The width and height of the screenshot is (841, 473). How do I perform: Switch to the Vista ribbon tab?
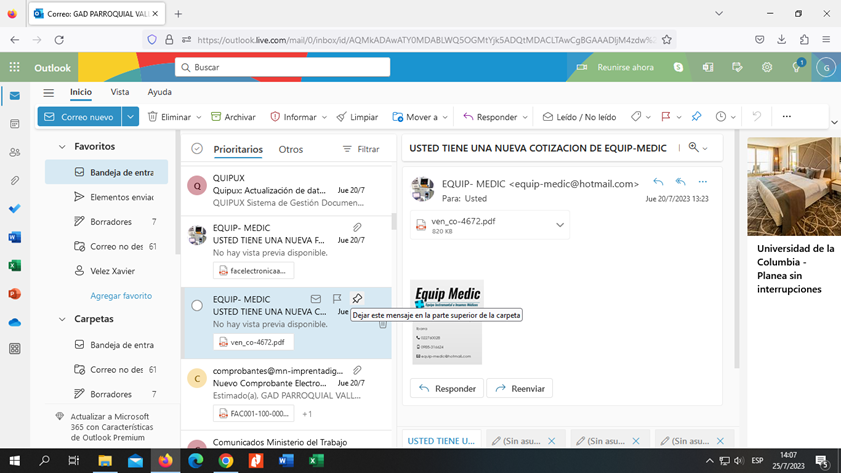(120, 92)
